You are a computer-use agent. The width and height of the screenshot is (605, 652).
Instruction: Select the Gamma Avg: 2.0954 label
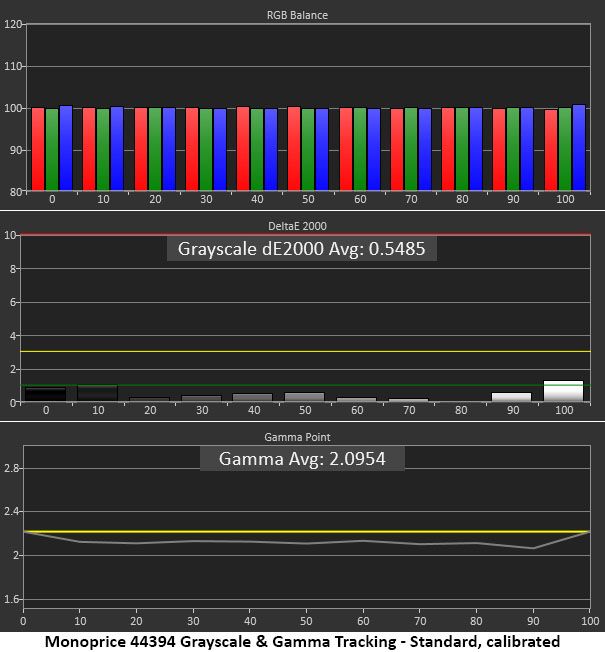tap(302, 459)
